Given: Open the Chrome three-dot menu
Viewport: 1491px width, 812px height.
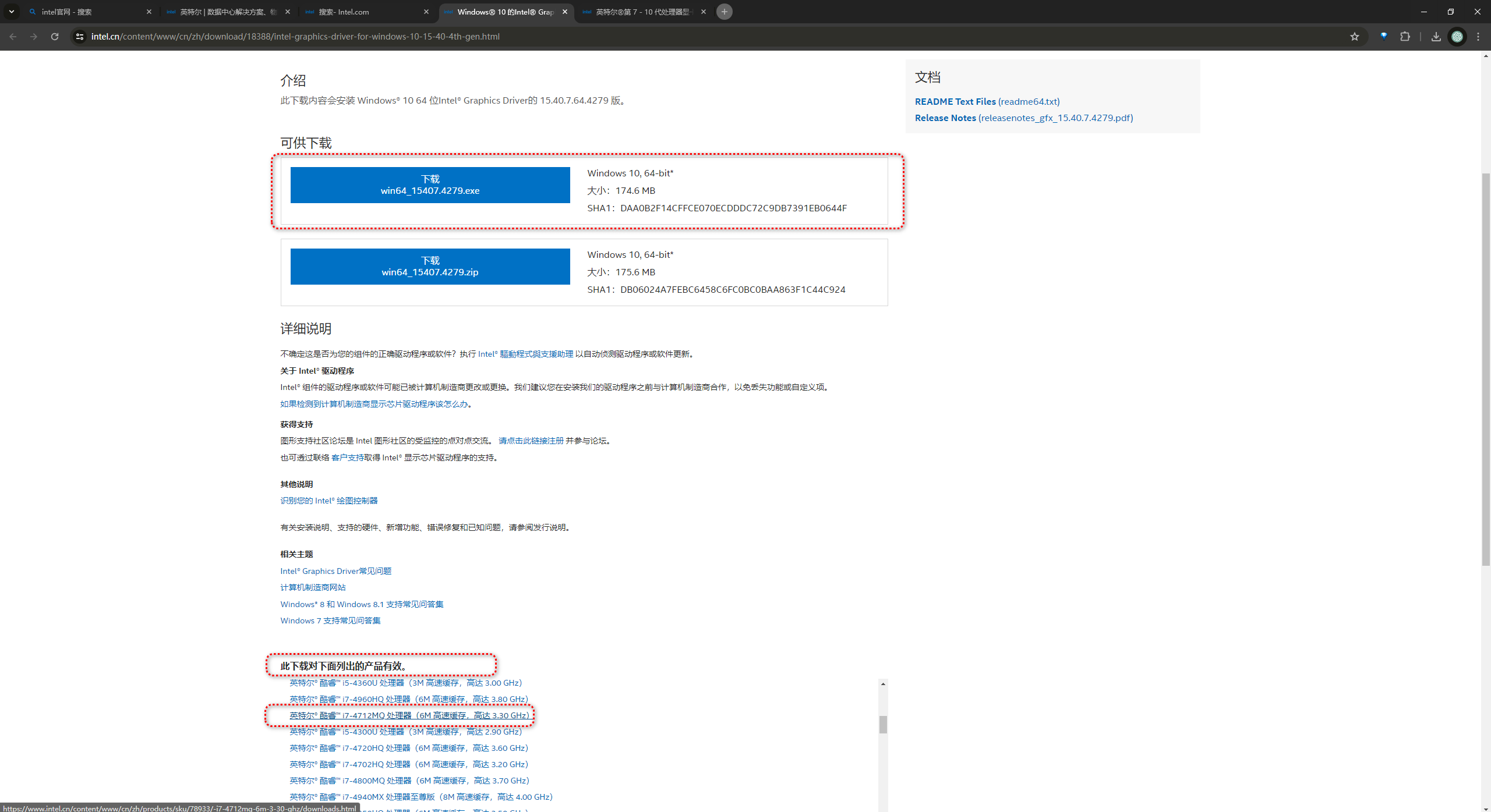Looking at the screenshot, I should tap(1478, 37).
